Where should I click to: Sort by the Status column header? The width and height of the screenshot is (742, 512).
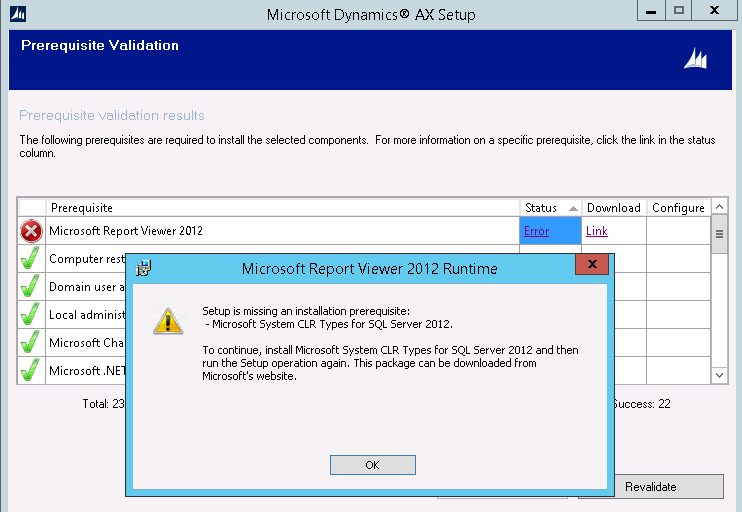point(550,208)
